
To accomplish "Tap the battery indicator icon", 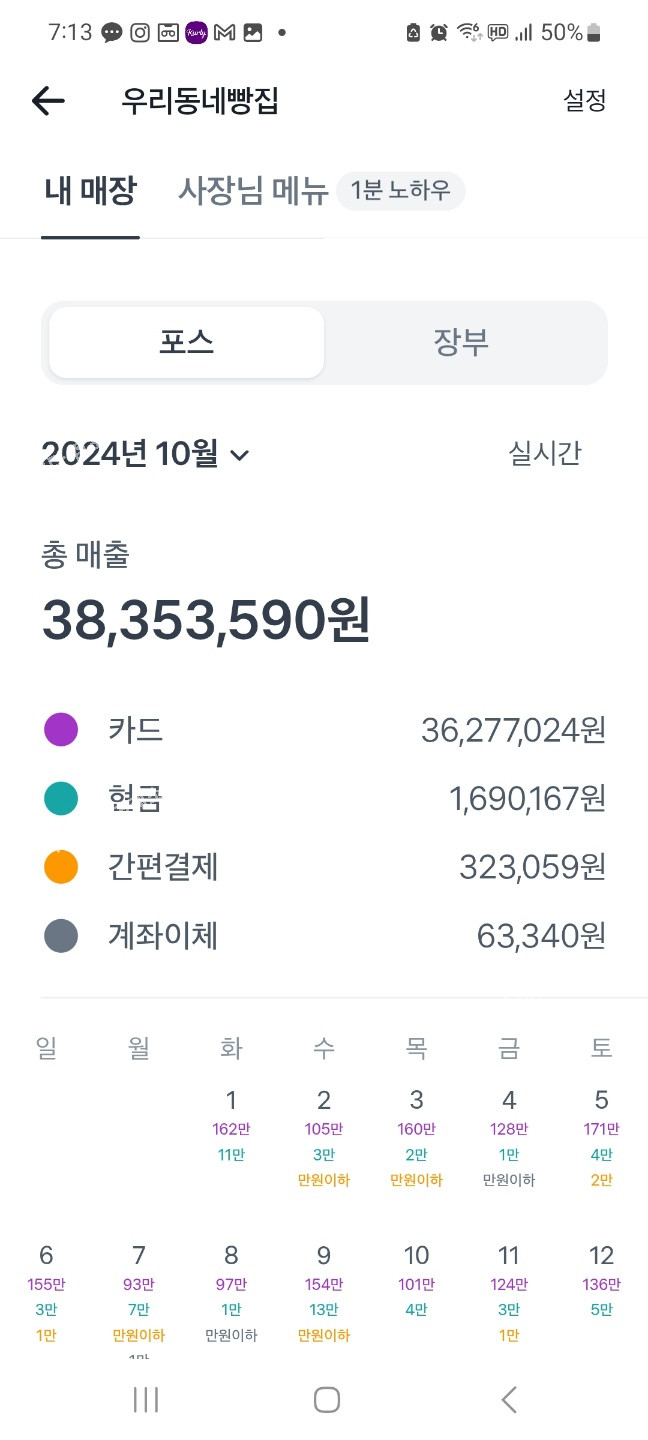I will click(594, 32).
